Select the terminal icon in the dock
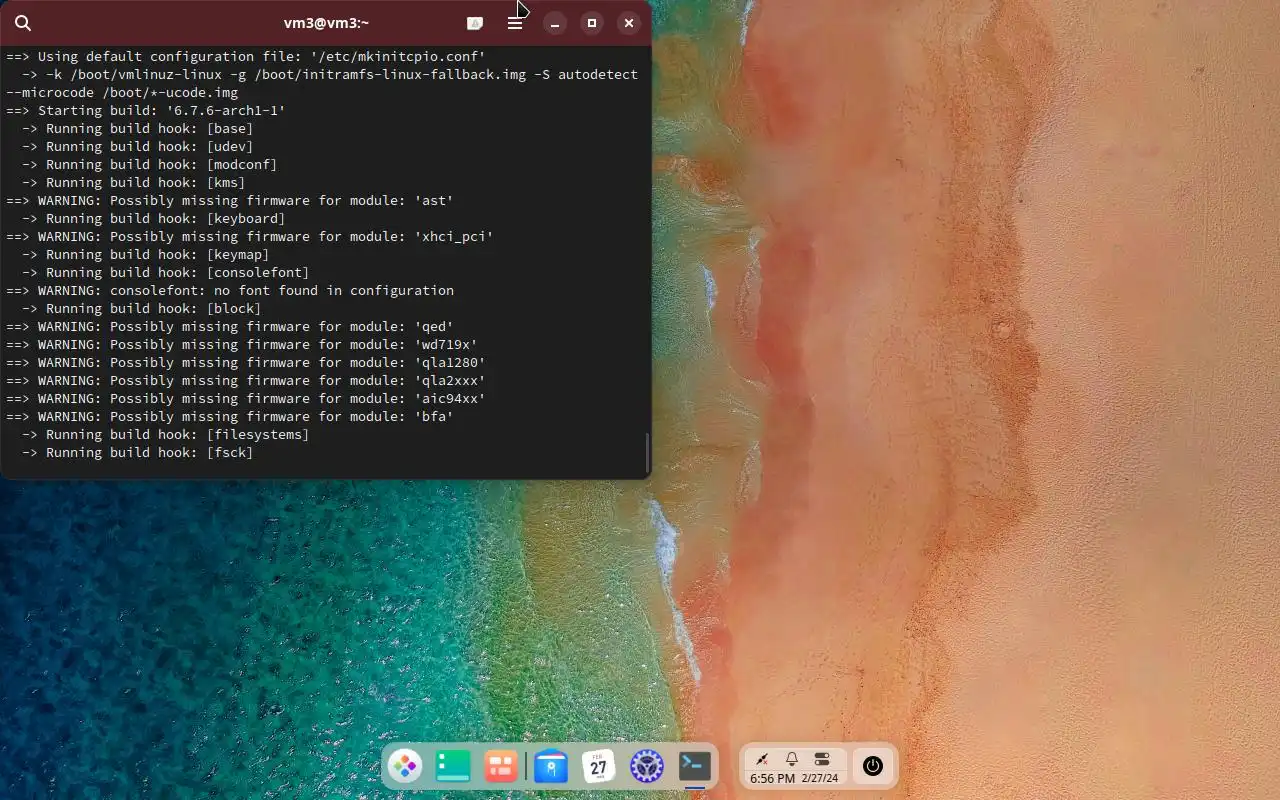Image resolution: width=1280 pixels, height=800 pixels. click(x=695, y=767)
